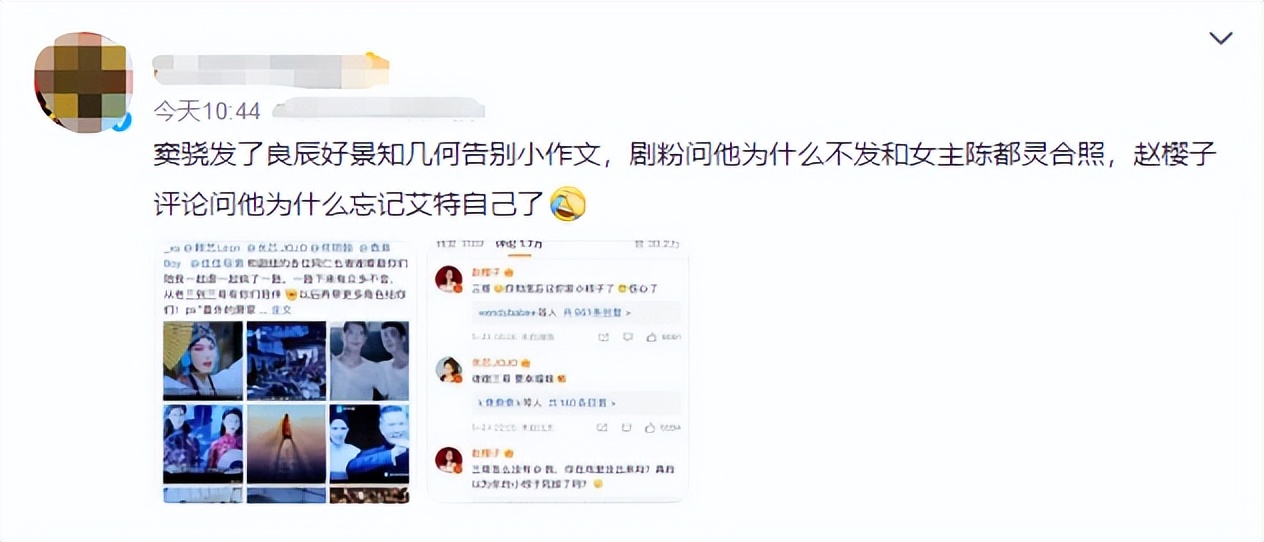Like the first comment with thumbs-up
Screen dimensions: 1264x542
coord(652,337)
